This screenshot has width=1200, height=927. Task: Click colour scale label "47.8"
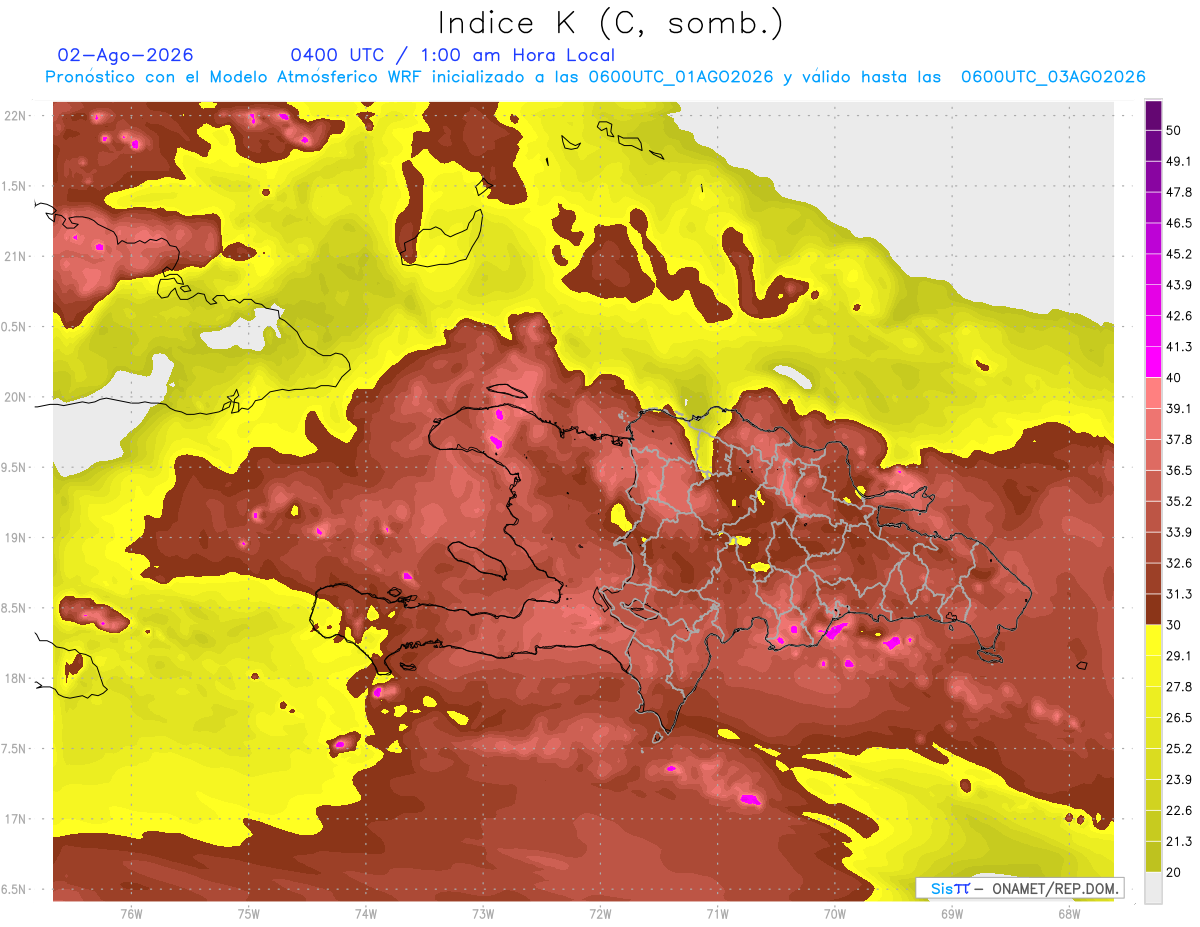[1179, 193]
